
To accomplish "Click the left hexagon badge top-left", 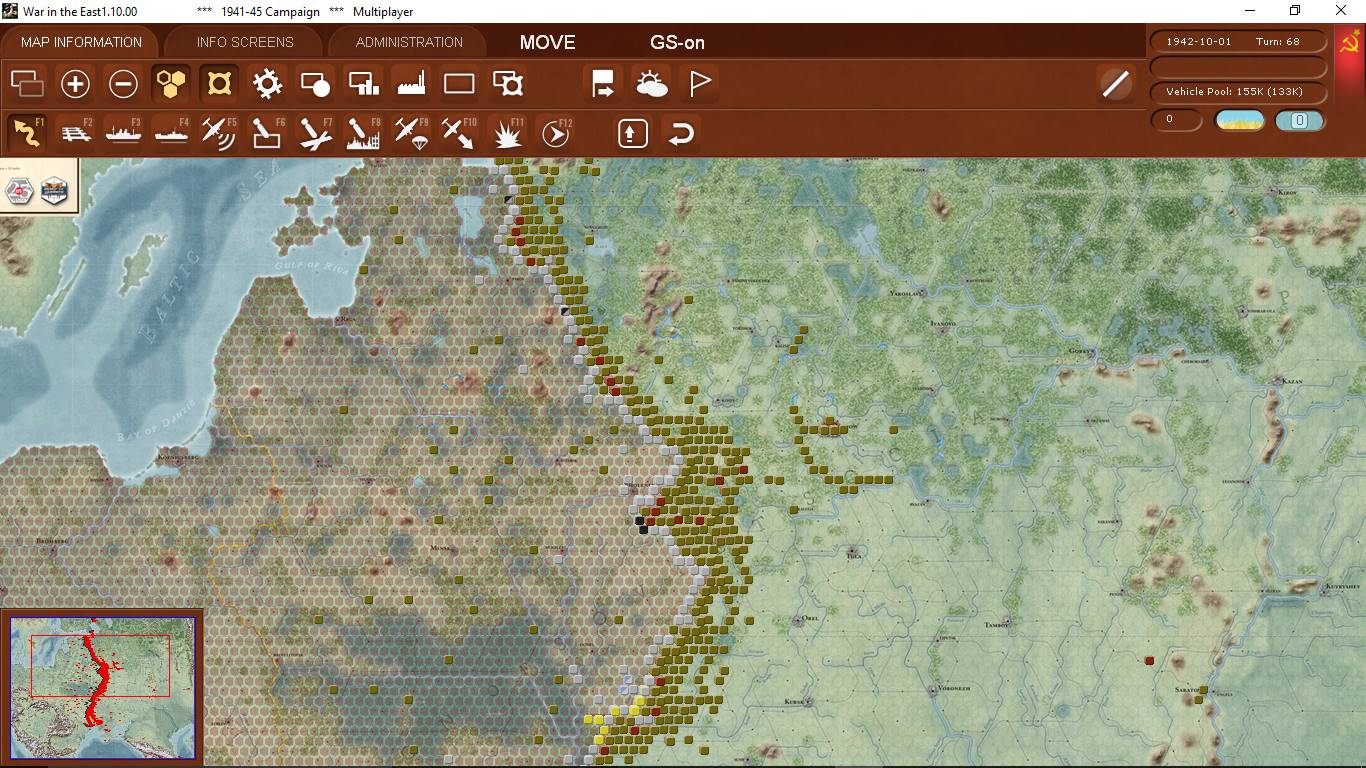I will coord(20,191).
